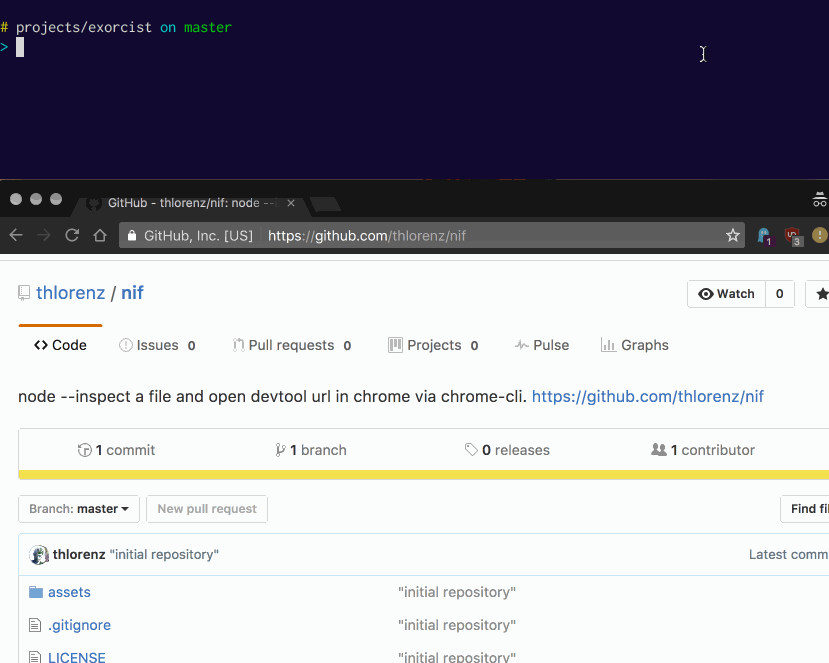Click the .gitignore file icon
Image resolution: width=829 pixels, height=663 pixels.
[x=35, y=625]
